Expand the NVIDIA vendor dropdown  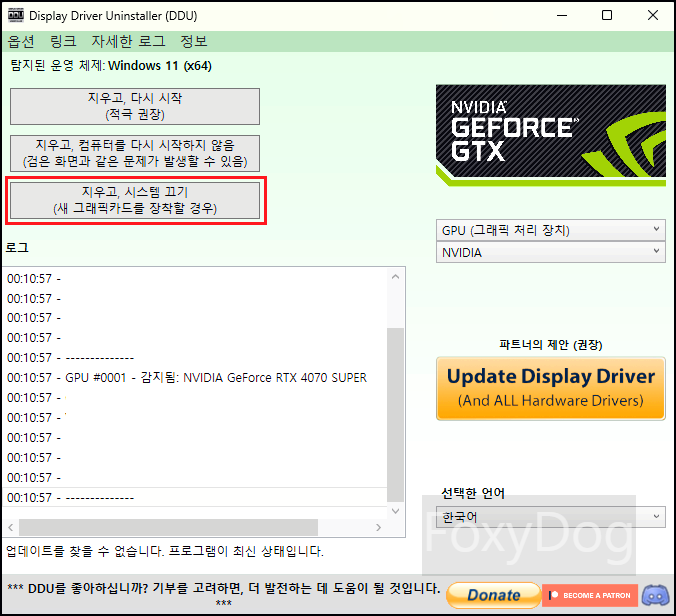(551, 252)
